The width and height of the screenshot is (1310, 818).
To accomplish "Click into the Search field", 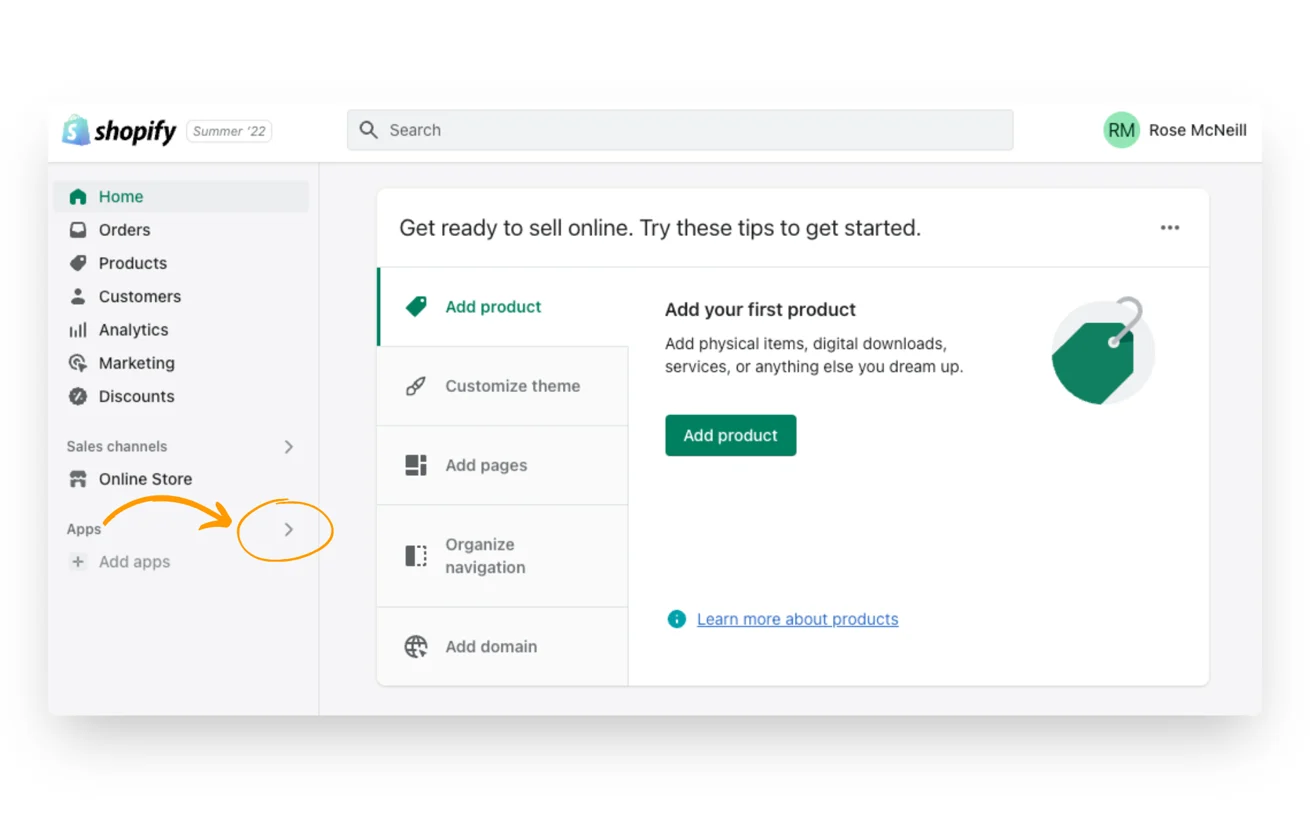I will tap(680, 130).
